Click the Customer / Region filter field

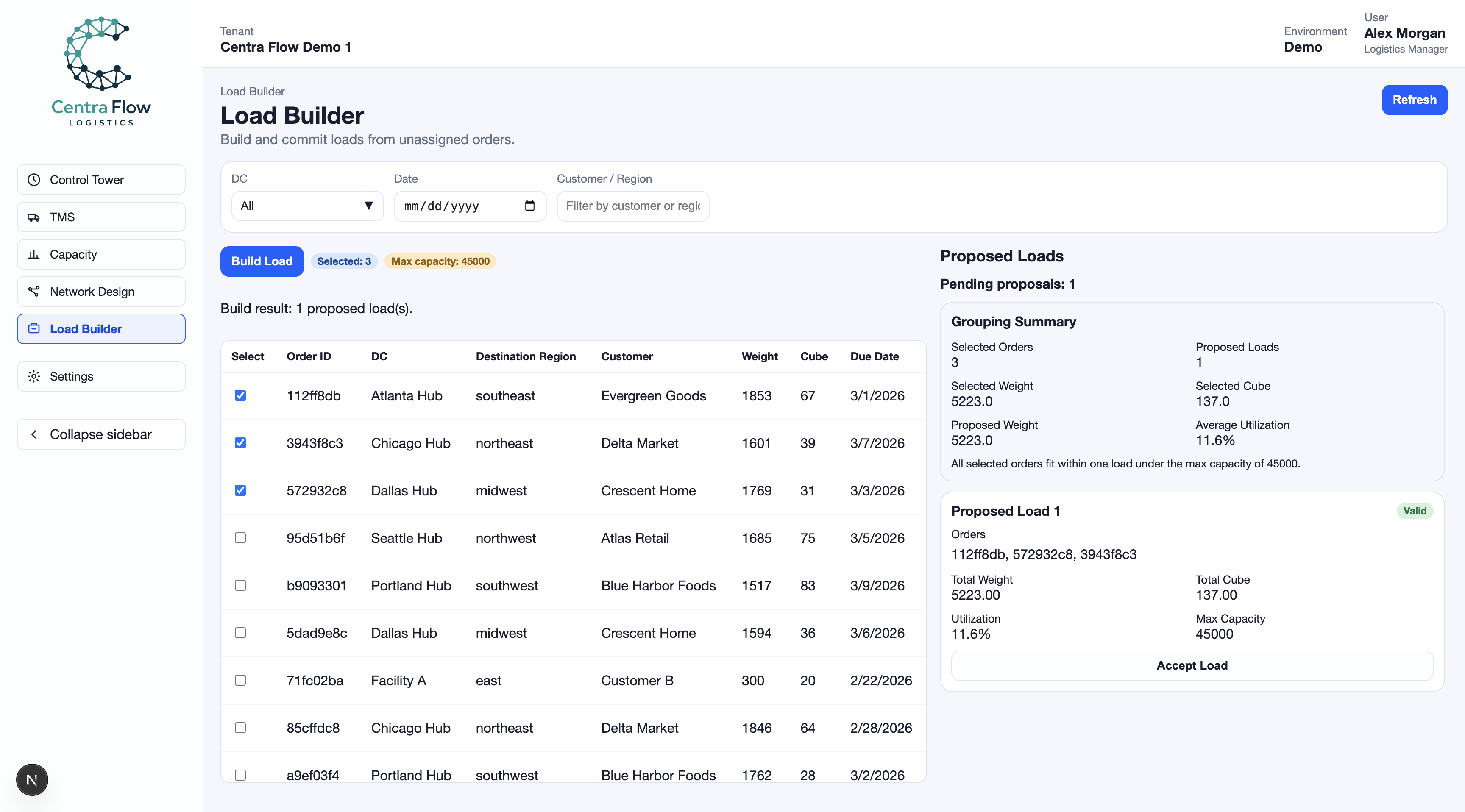633,206
